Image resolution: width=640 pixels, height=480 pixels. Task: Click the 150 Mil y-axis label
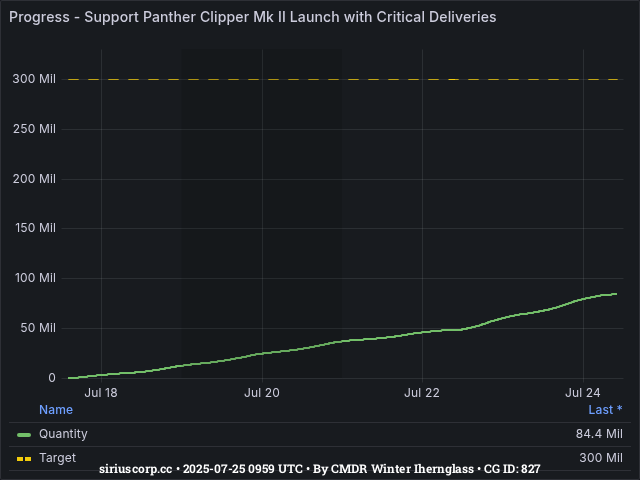pos(36,228)
